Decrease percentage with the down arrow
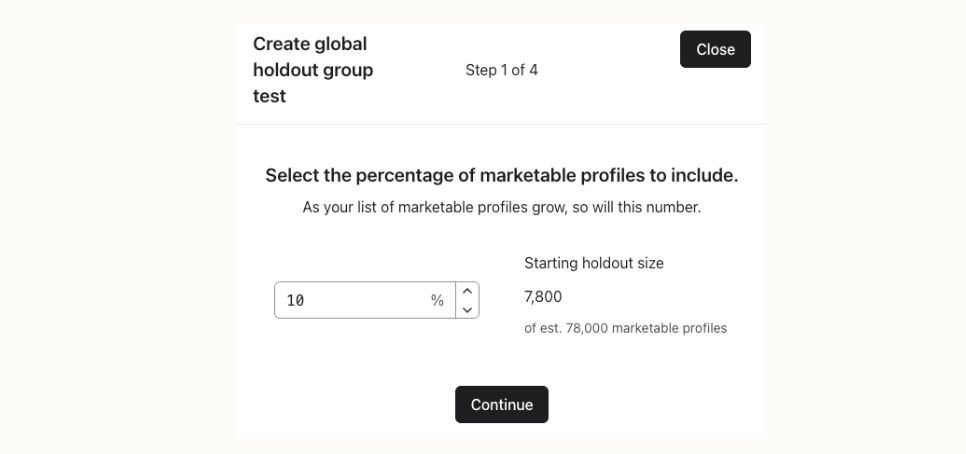Image resolution: width=966 pixels, height=454 pixels. click(x=467, y=309)
